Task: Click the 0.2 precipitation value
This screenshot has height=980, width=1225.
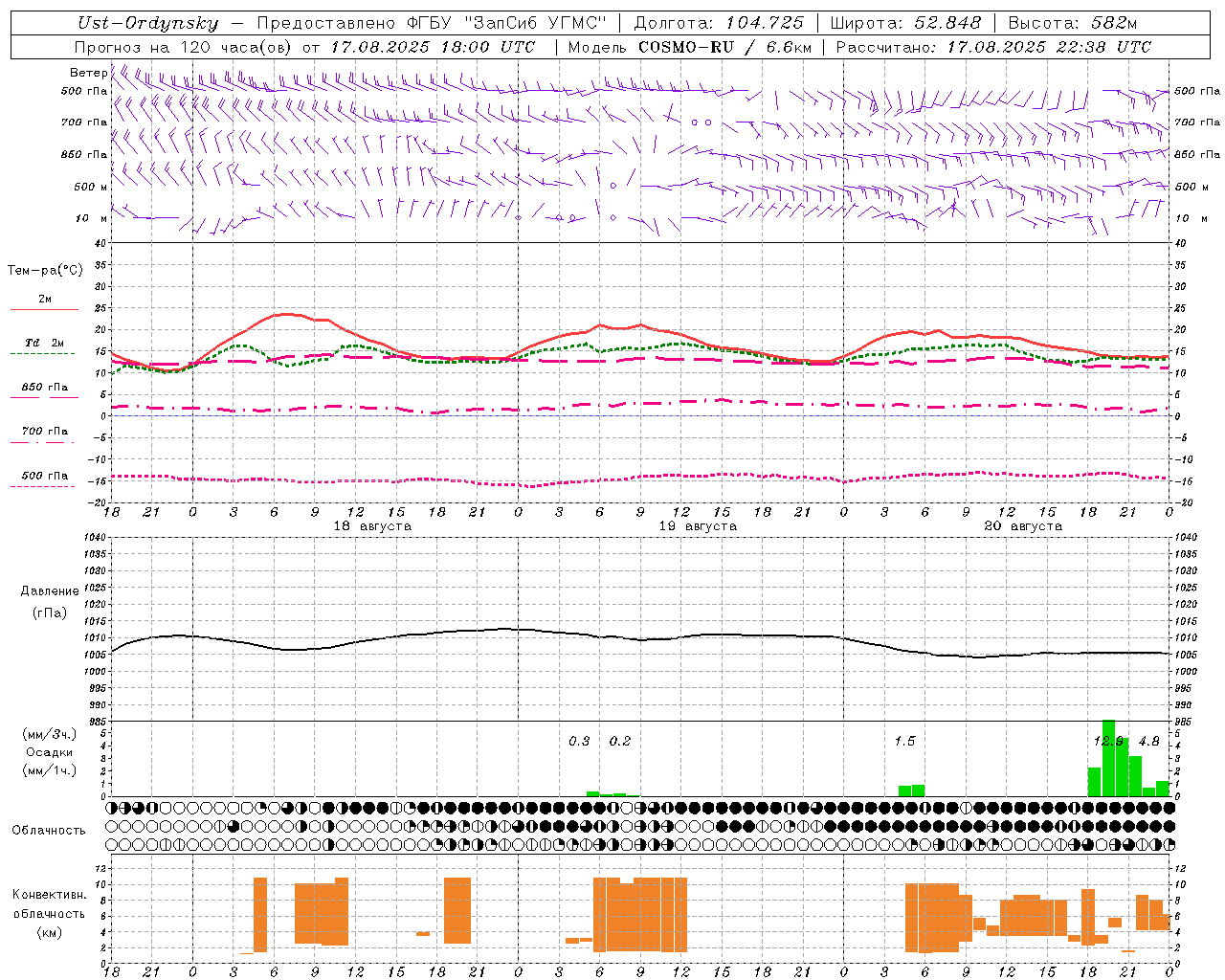Action: (x=620, y=741)
